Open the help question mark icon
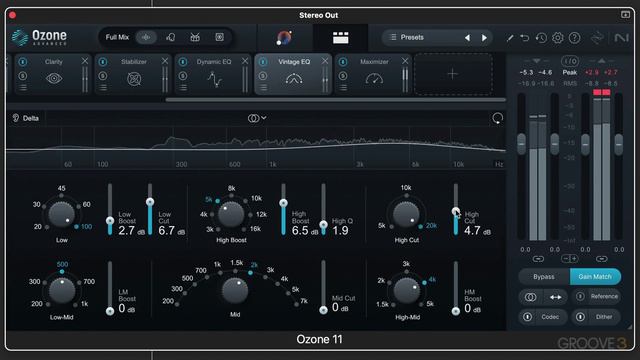 tap(574, 38)
